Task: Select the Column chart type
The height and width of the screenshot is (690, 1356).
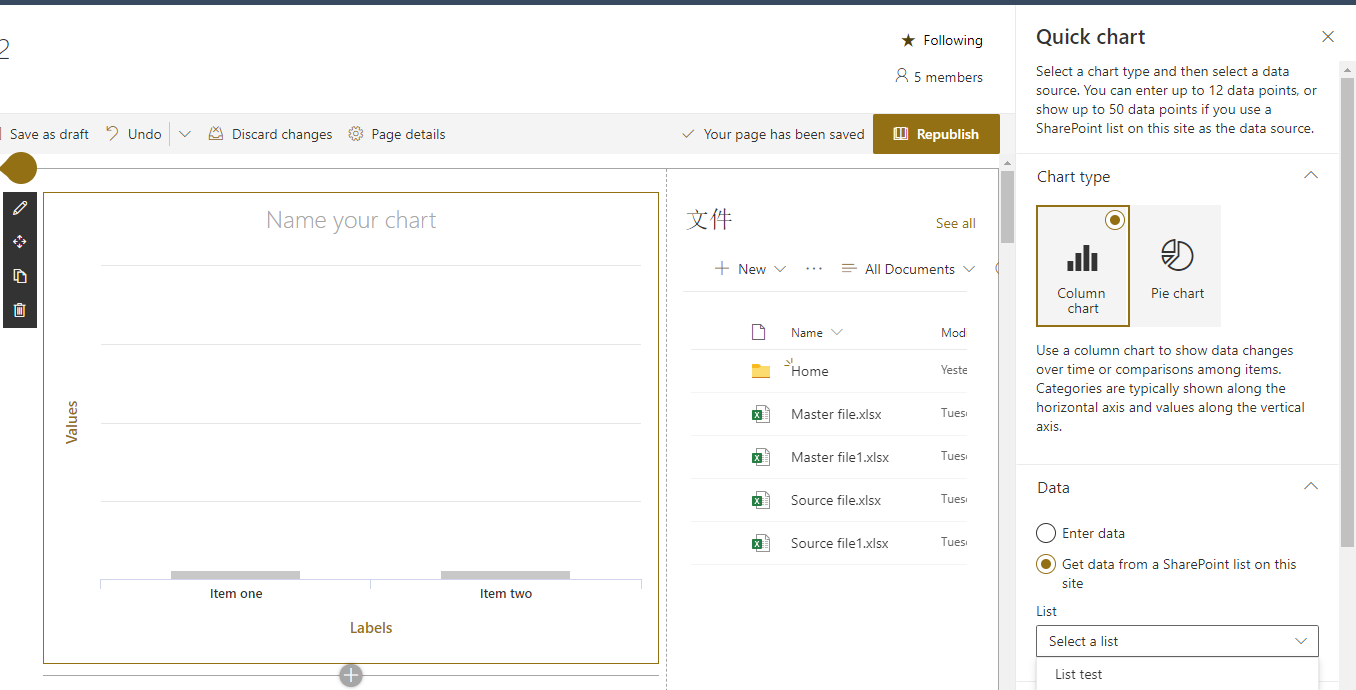Action: click(x=1083, y=266)
